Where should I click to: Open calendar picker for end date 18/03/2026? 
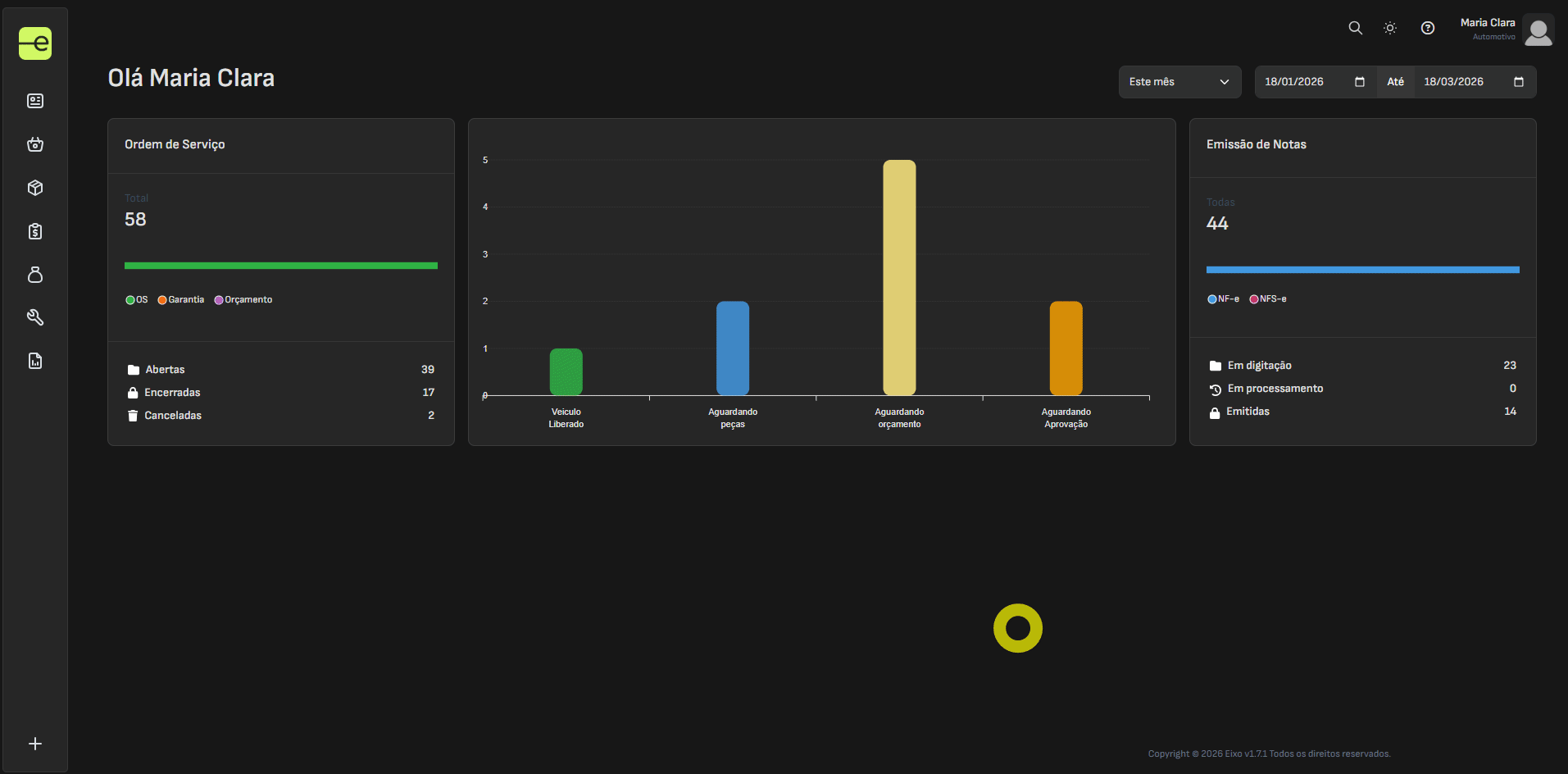coord(1518,82)
